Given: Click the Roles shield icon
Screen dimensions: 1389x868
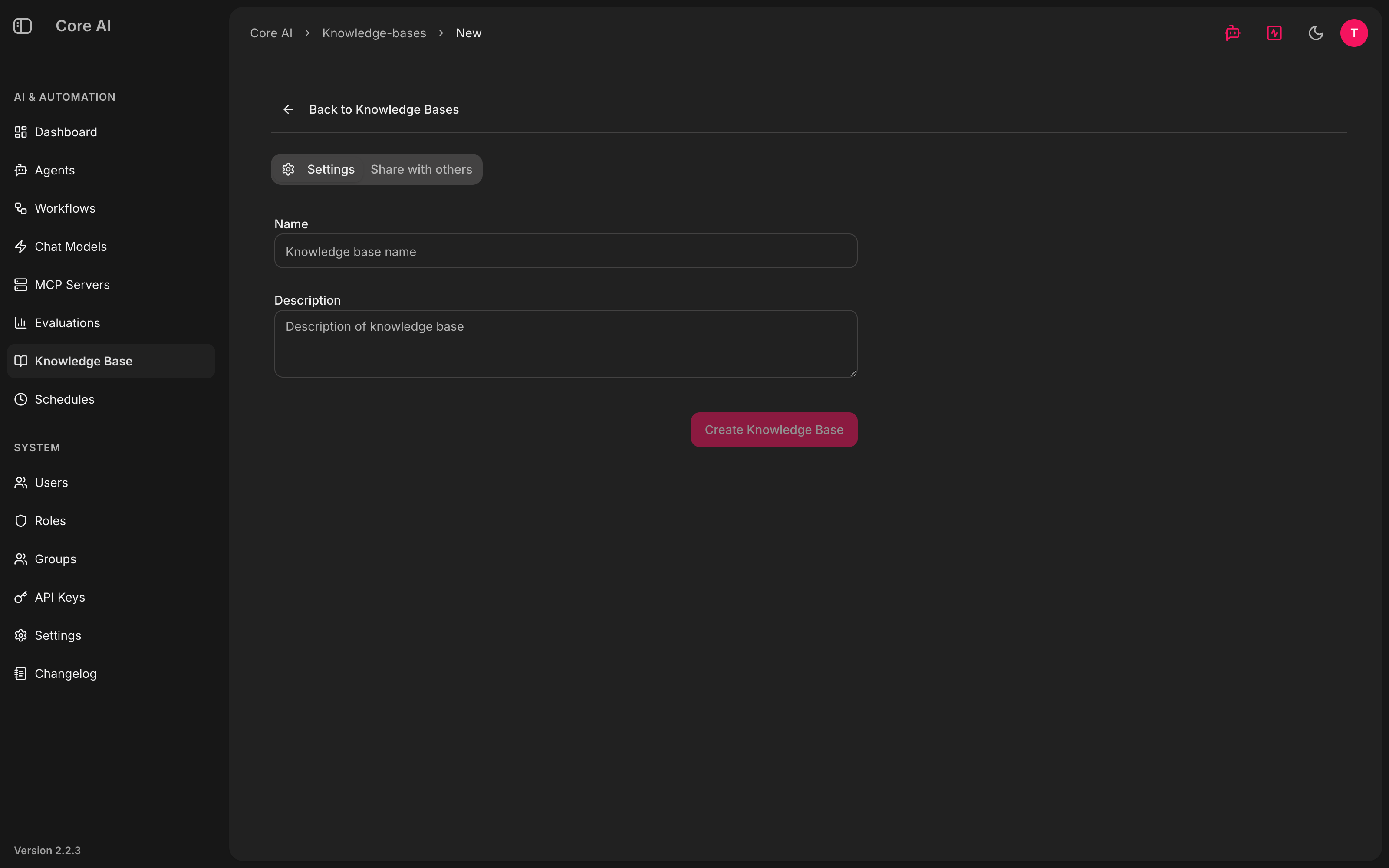Looking at the screenshot, I should point(21,521).
